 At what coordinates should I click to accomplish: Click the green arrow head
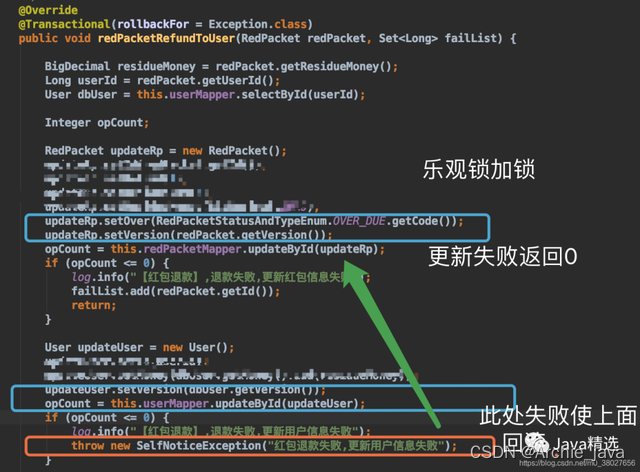354,274
